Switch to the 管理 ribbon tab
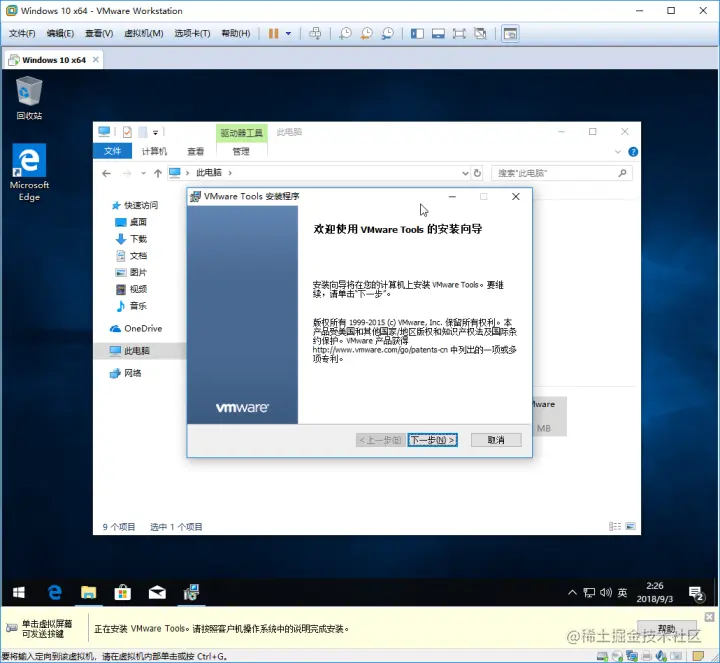The image size is (720, 663). 241,151
